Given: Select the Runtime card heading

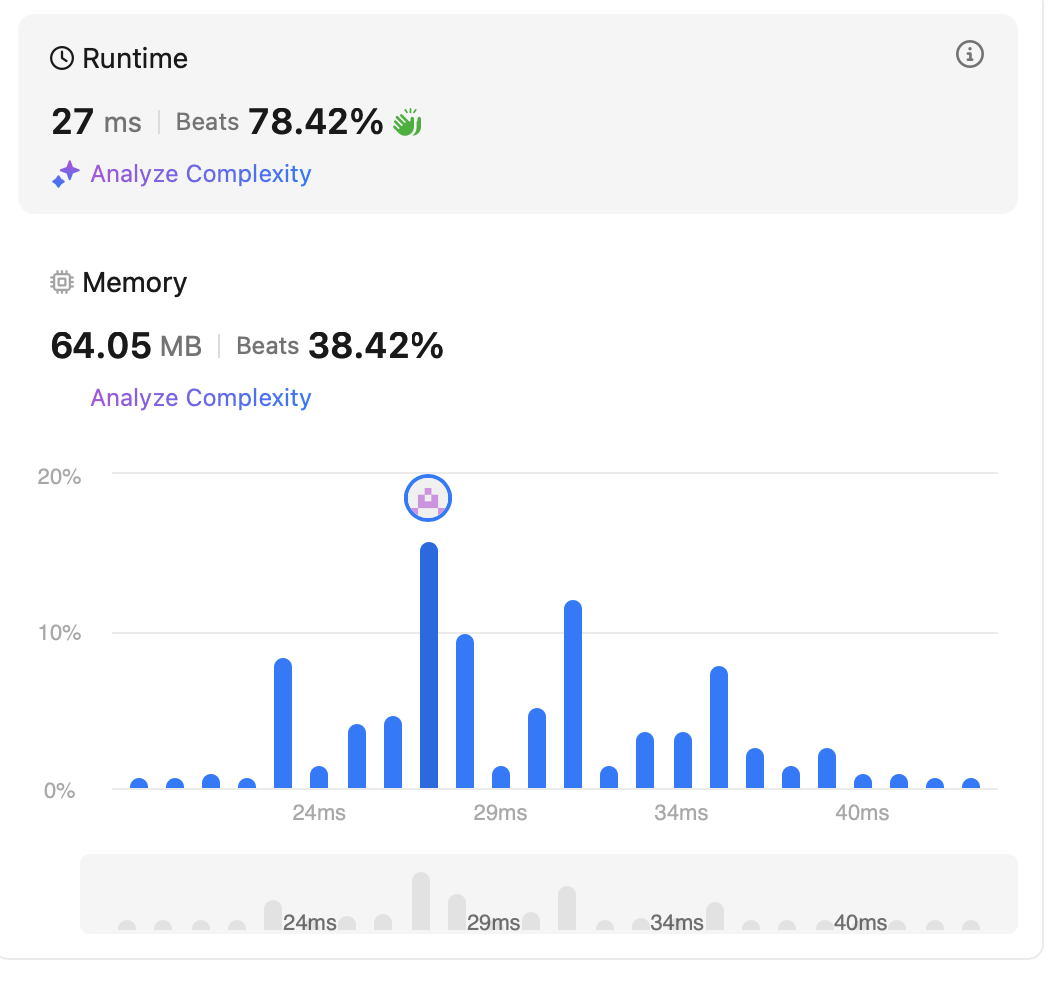Looking at the screenshot, I should [x=134, y=59].
